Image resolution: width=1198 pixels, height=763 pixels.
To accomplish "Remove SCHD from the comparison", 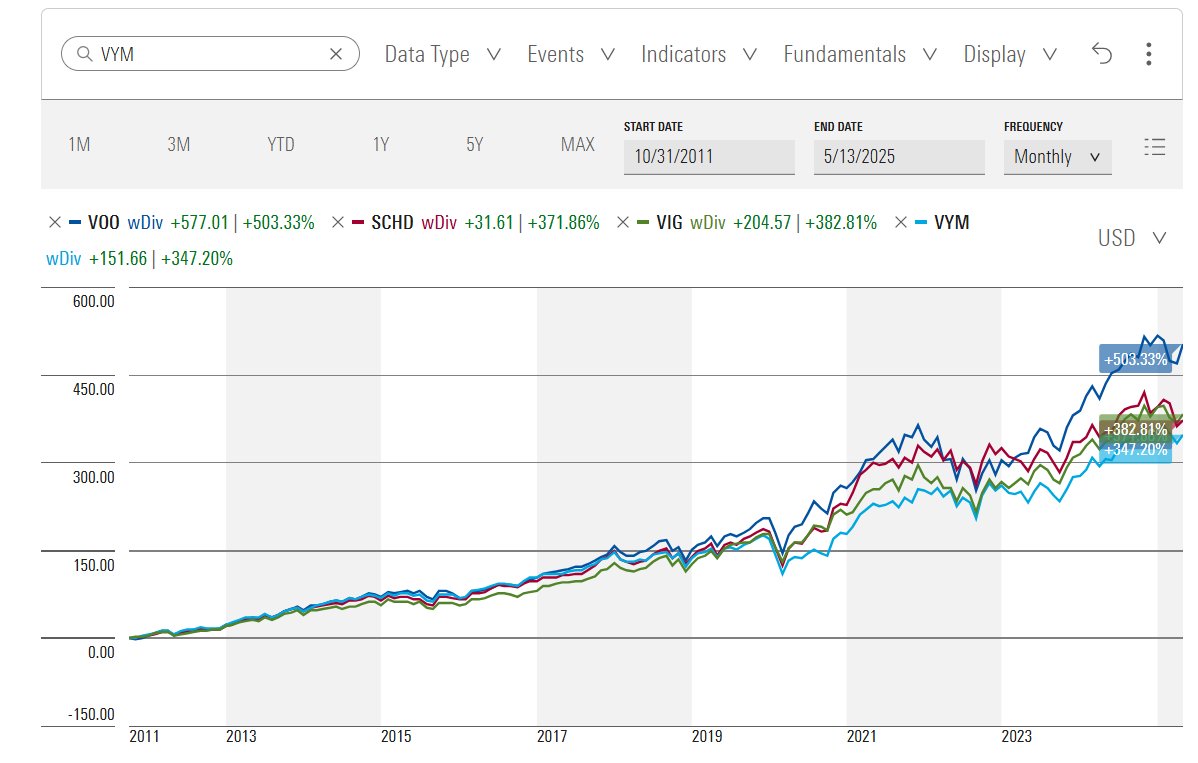I will (x=338, y=222).
